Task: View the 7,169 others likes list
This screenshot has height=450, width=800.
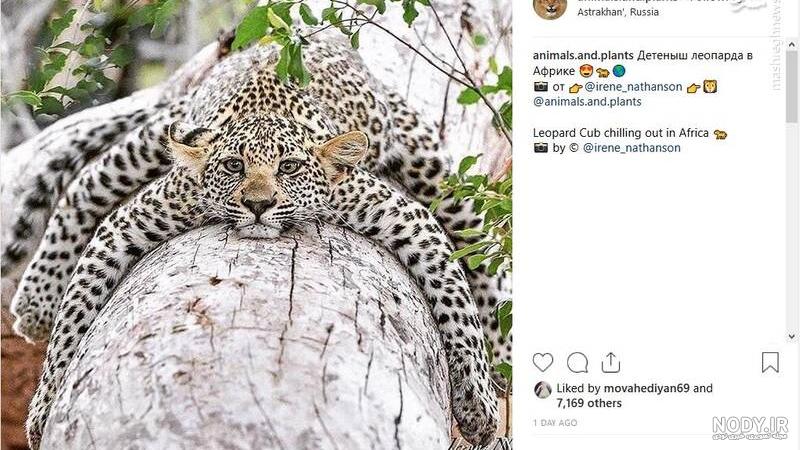Action: tap(589, 403)
